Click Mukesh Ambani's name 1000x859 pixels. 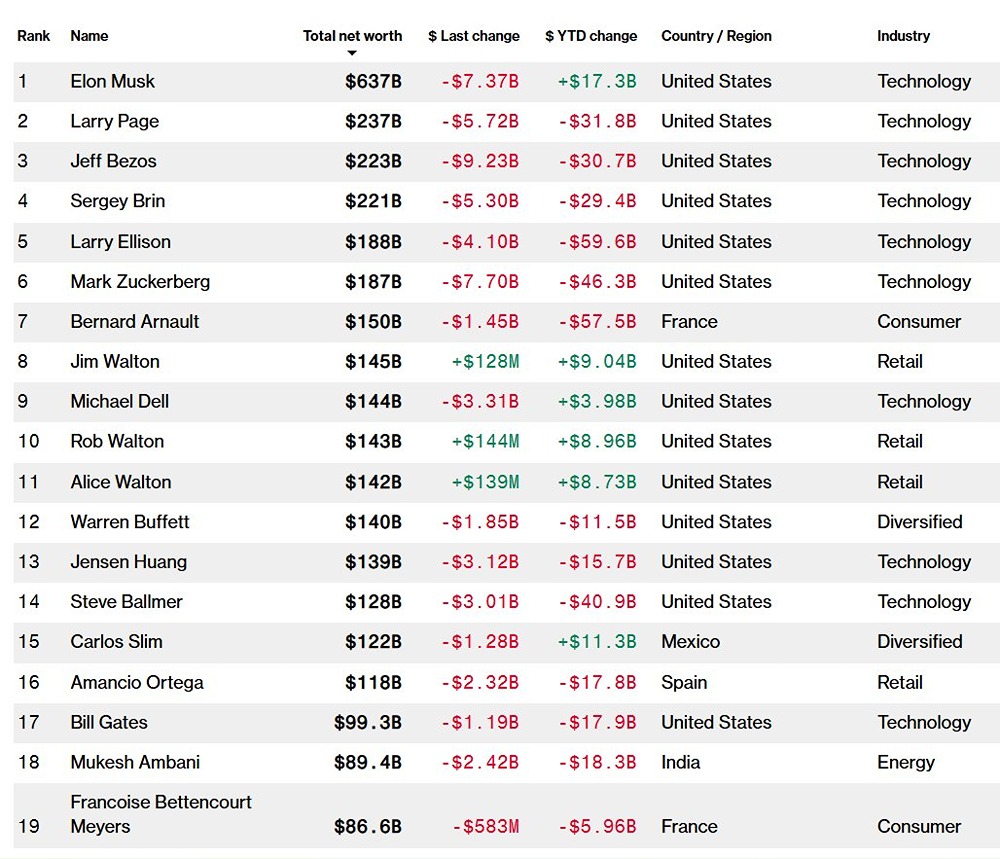pyautogui.click(x=135, y=762)
